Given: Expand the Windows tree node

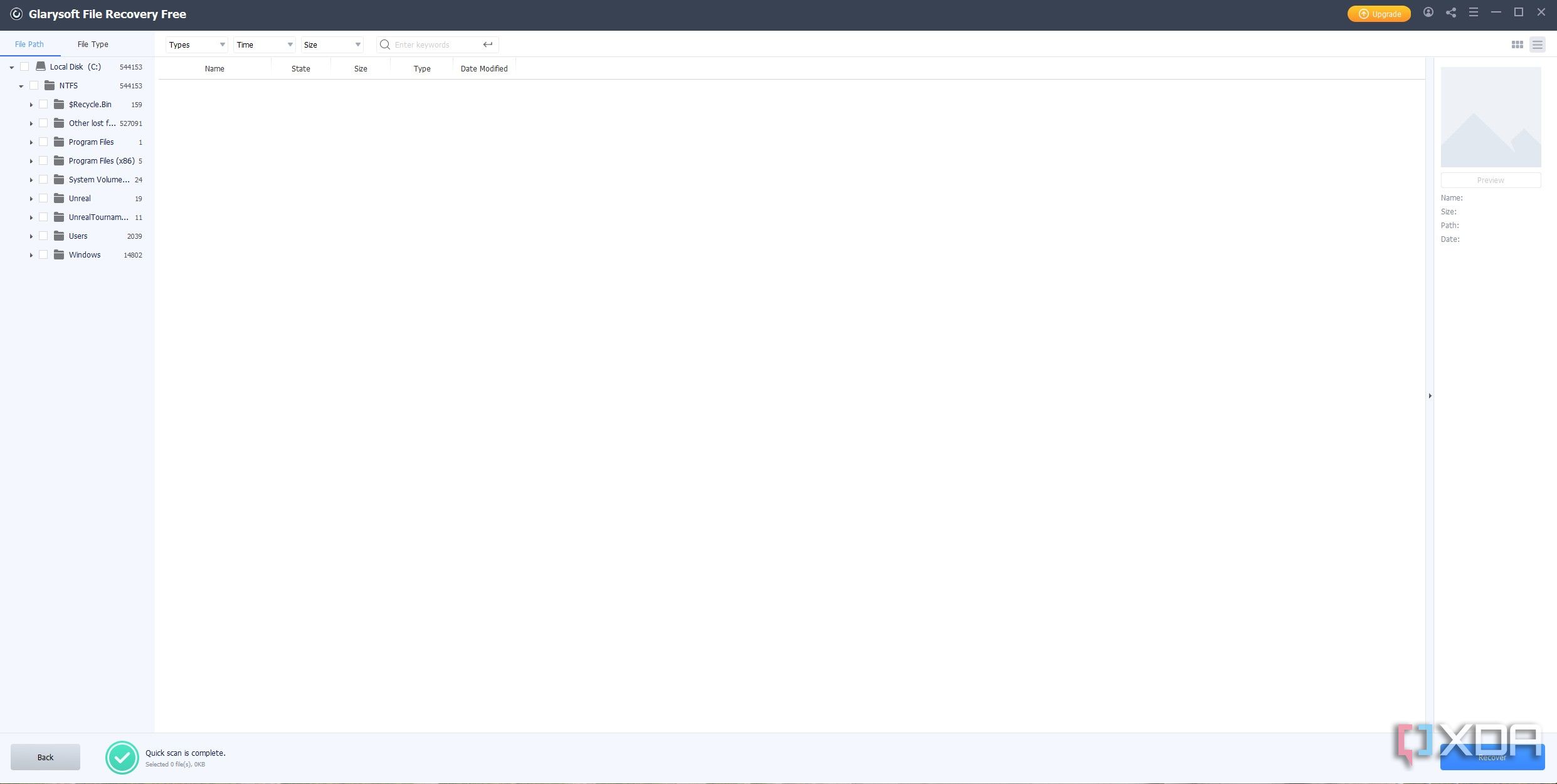Looking at the screenshot, I should pos(31,255).
